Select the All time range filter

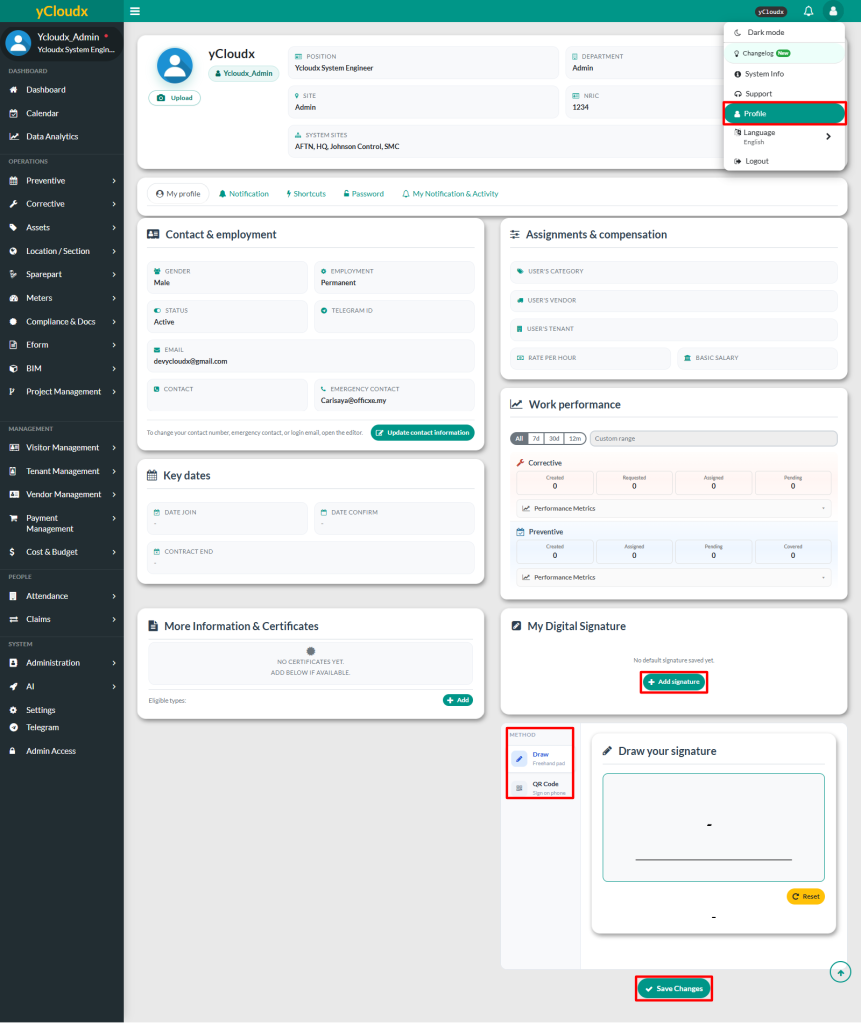click(x=519, y=438)
